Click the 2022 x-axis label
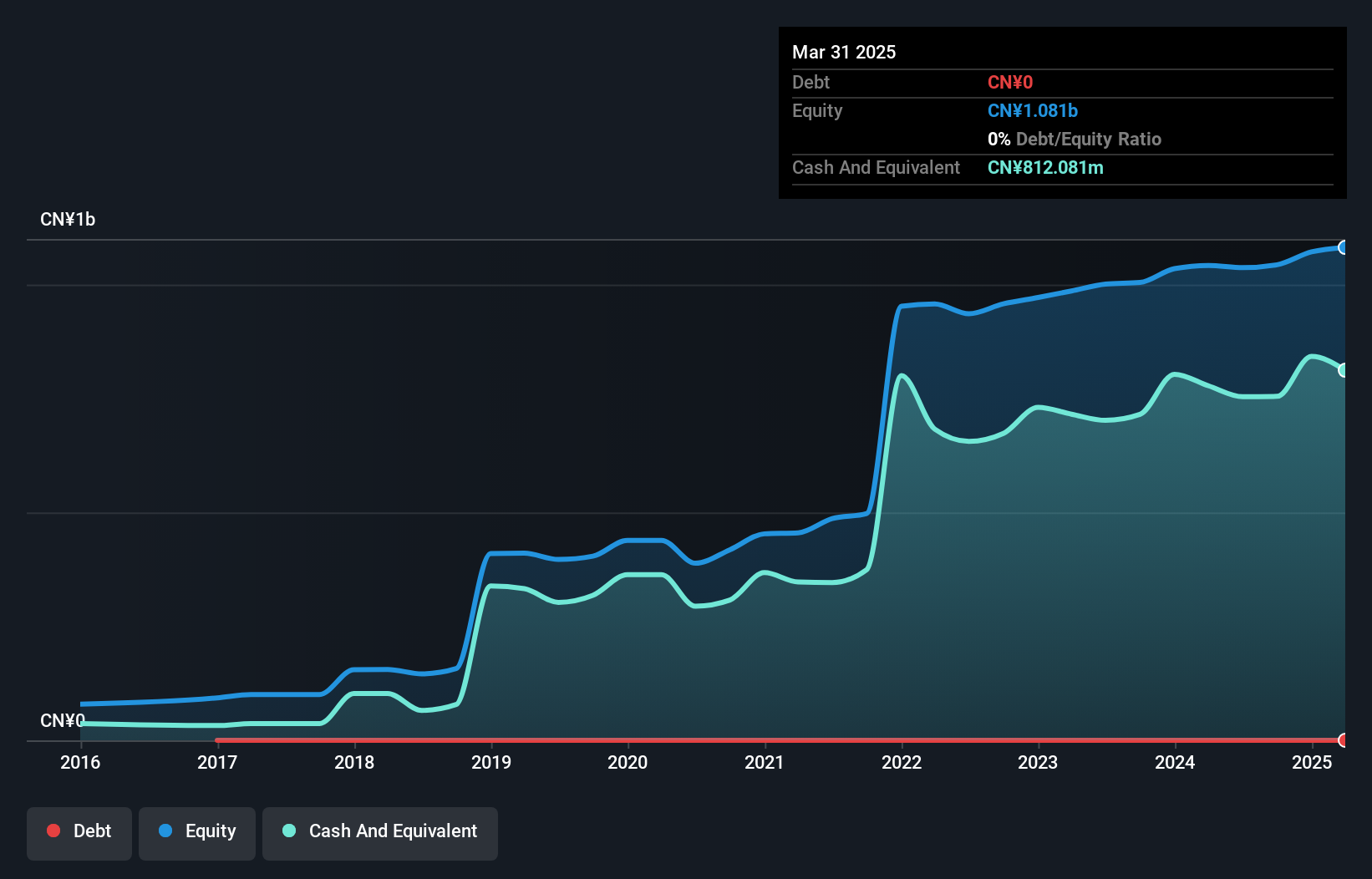The image size is (1372, 879). click(902, 762)
